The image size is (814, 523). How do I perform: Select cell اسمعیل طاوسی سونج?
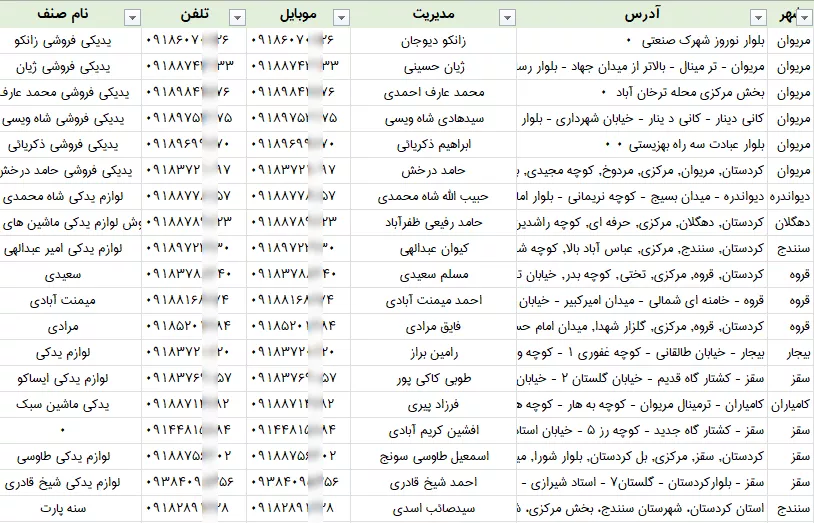[x=433, y=456]
